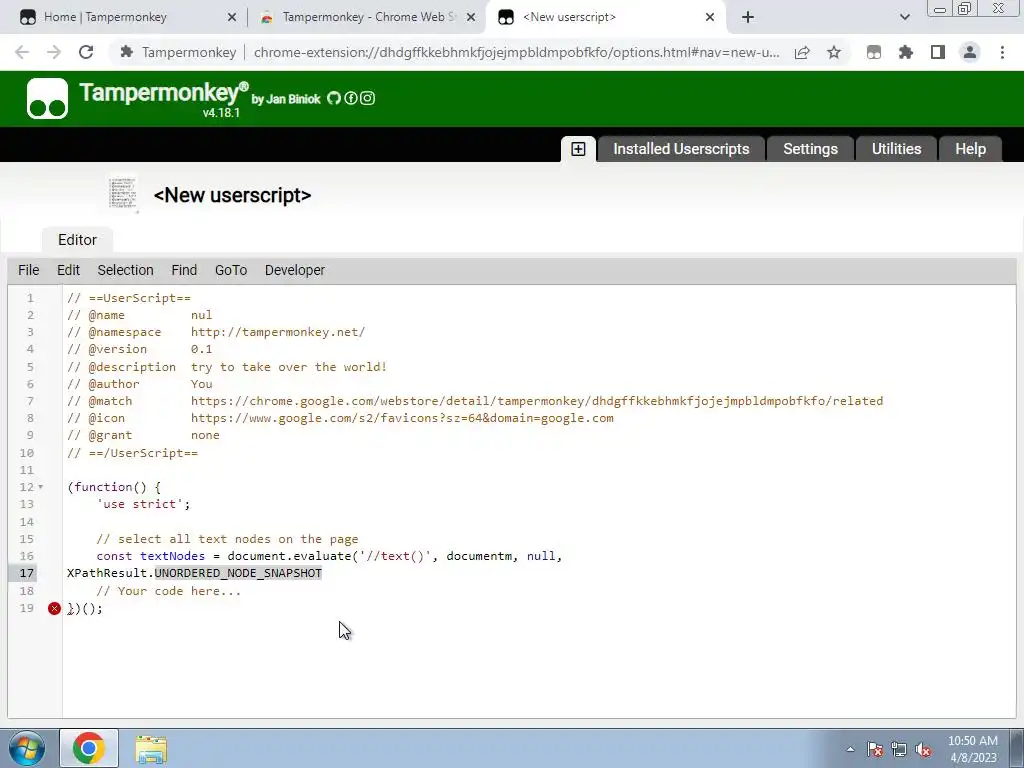Open the Chrome profile avatar
This screenshot has height=768, width=1024.
970,52
